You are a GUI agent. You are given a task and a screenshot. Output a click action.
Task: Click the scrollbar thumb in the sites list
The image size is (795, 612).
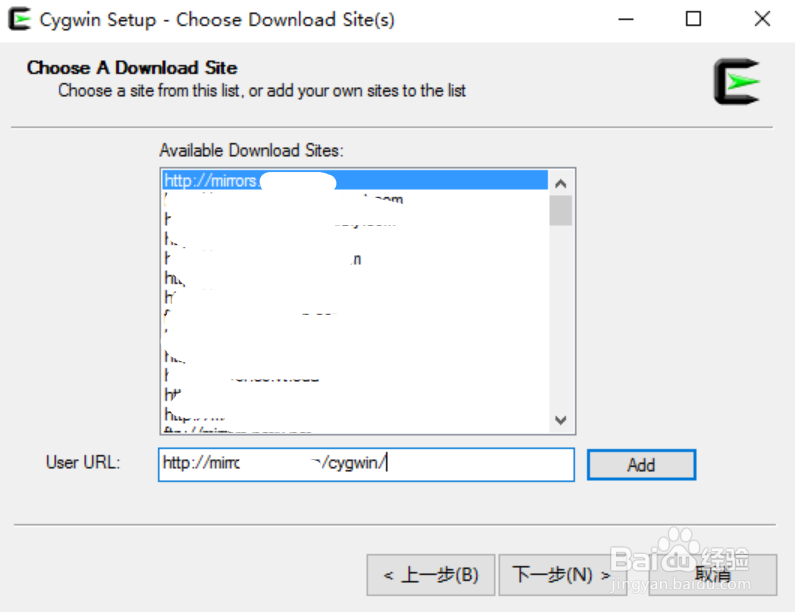pos(560,210)
